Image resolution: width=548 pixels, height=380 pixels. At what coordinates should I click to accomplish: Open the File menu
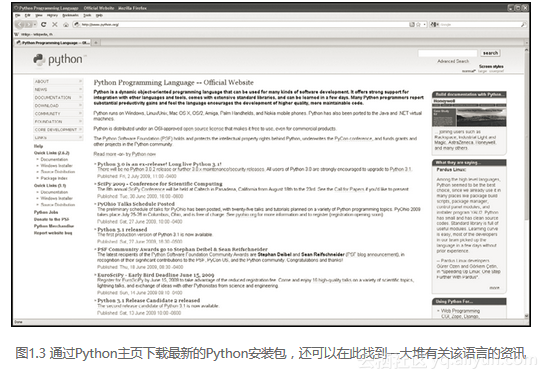[18, 15]
